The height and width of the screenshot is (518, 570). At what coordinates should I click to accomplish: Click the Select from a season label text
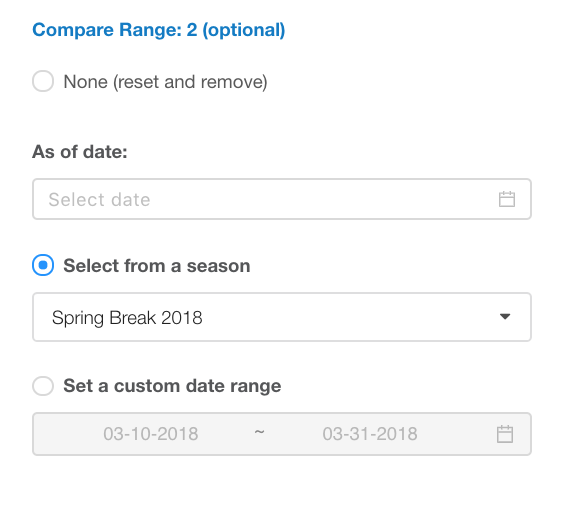point(157,266)
